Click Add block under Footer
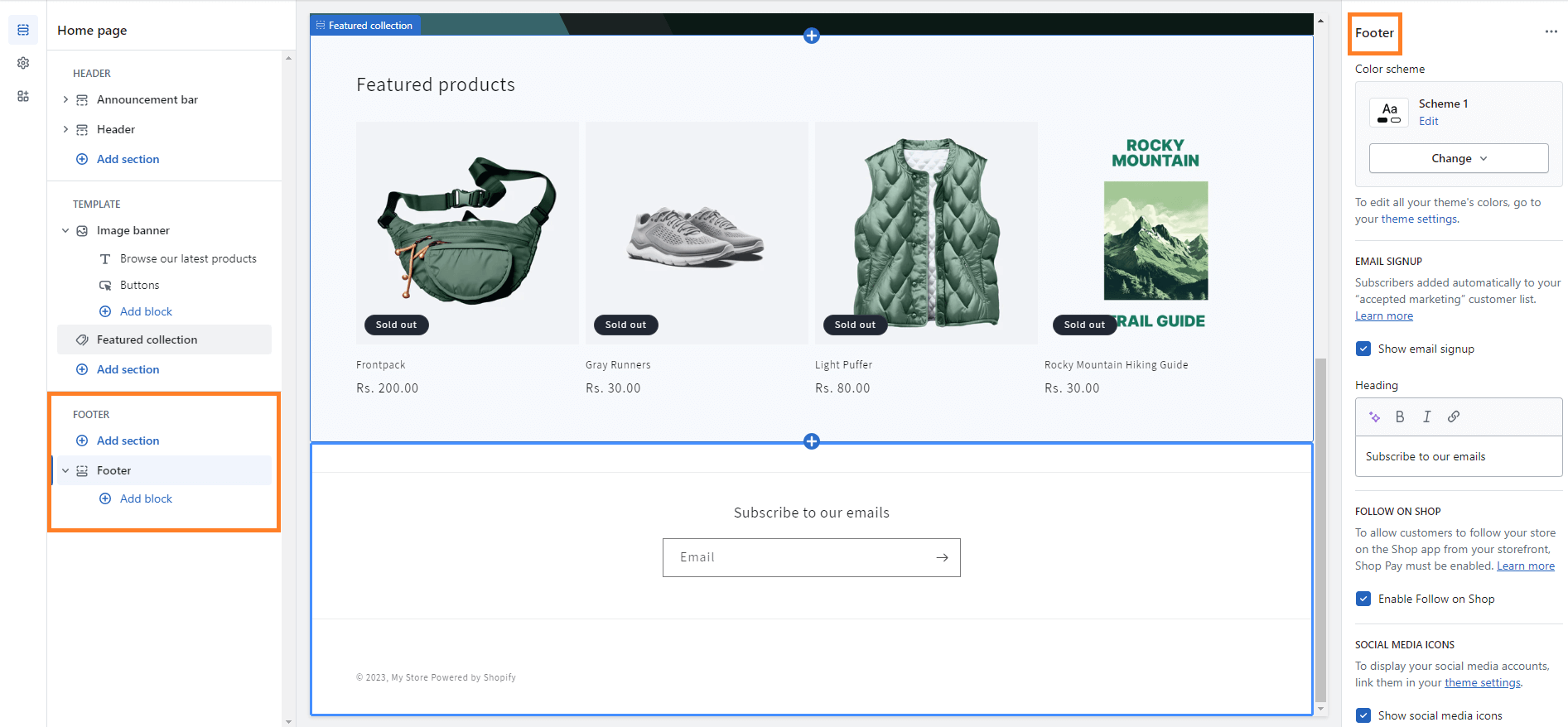The image size is (1568, 727). (x=146, y=498)
